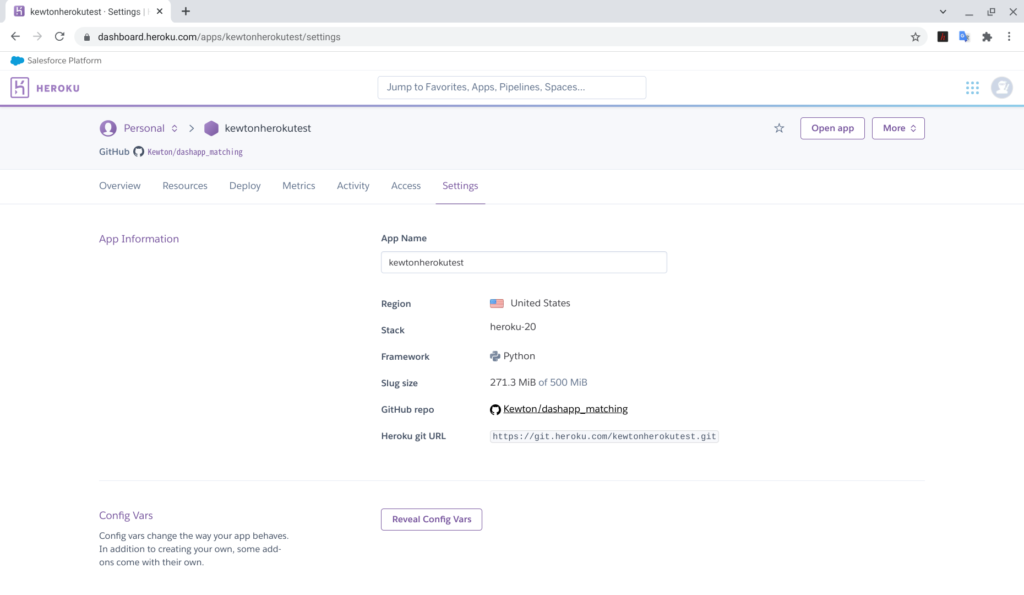Click the United States flag icon
This screenshot has height=595, width=1024.
pos(497,303)
